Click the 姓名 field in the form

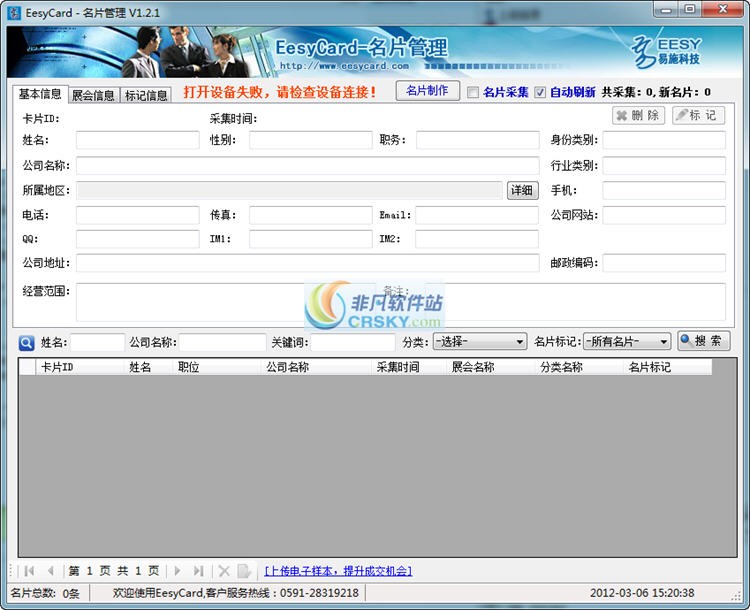click(x=138, y=140)
